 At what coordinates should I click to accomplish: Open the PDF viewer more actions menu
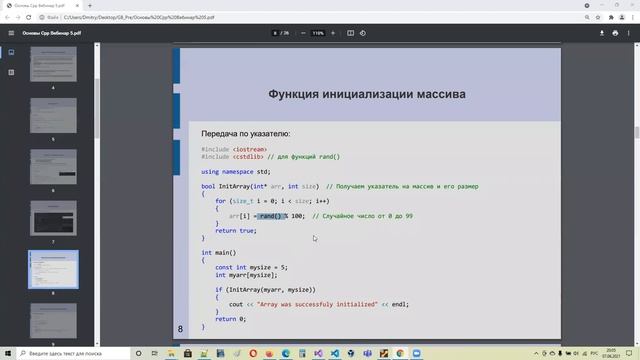629,33
